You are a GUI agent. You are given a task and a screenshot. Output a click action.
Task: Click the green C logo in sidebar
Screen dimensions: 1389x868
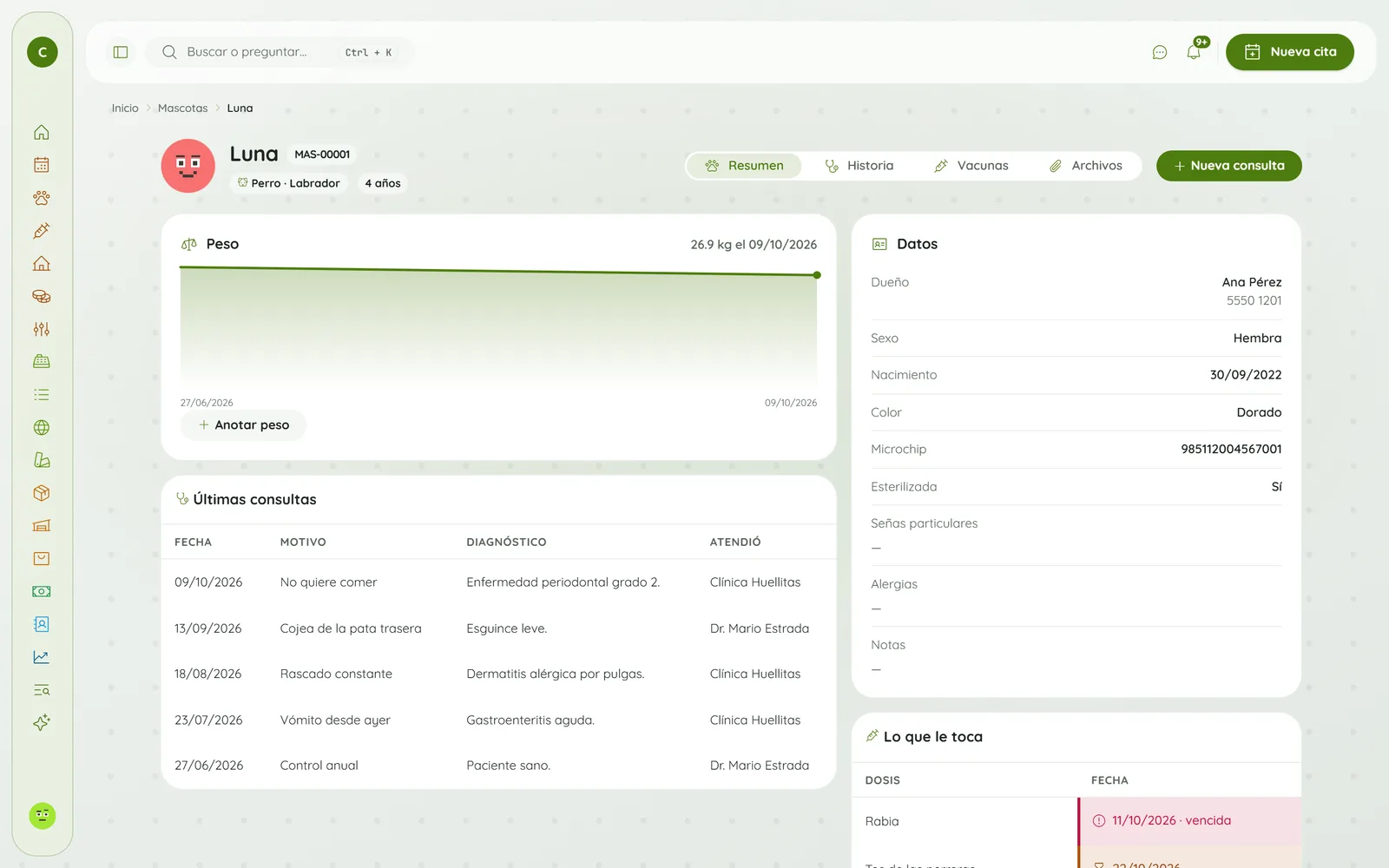(x=43, y=52)
